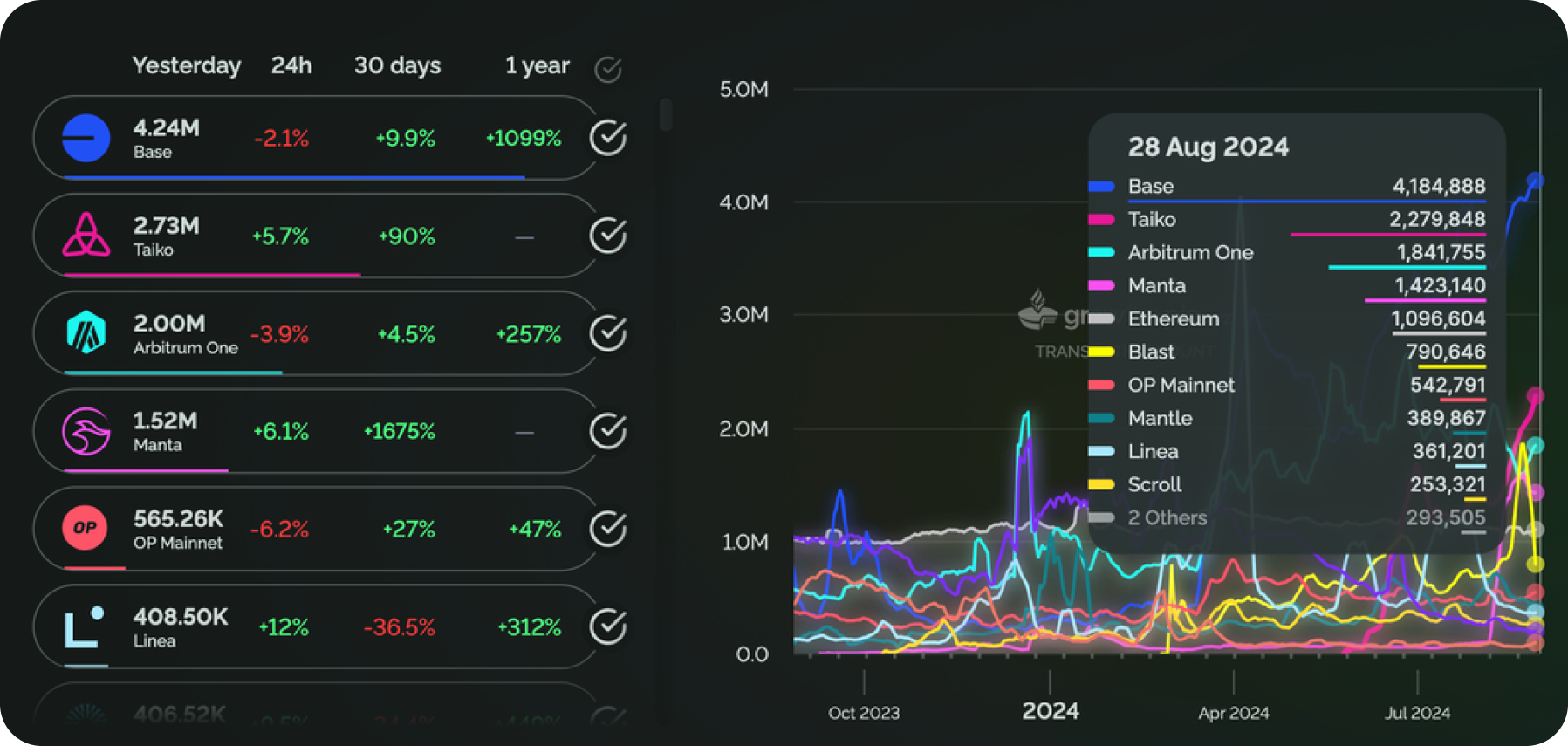Toggle the select-all checkmark in header
1568x746 pixels.
tap(608, 69)
